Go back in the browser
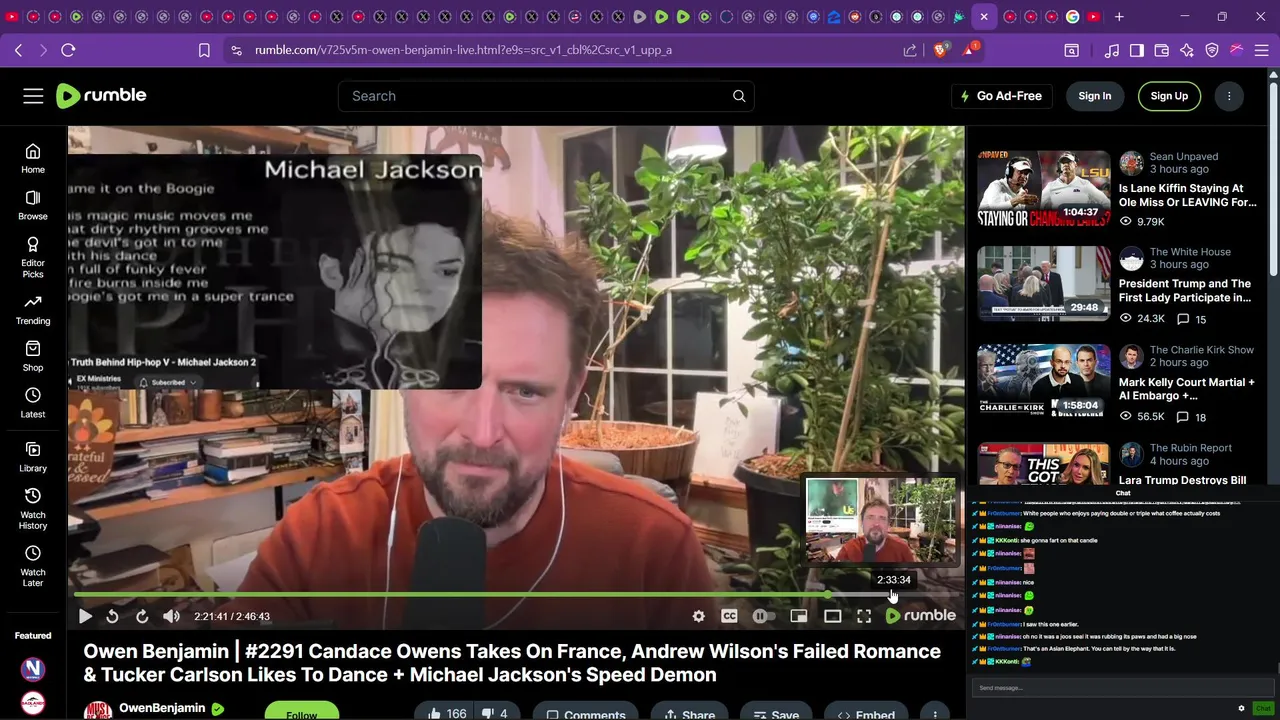This screenshot has height=720, width=1280. click(19, 50)
